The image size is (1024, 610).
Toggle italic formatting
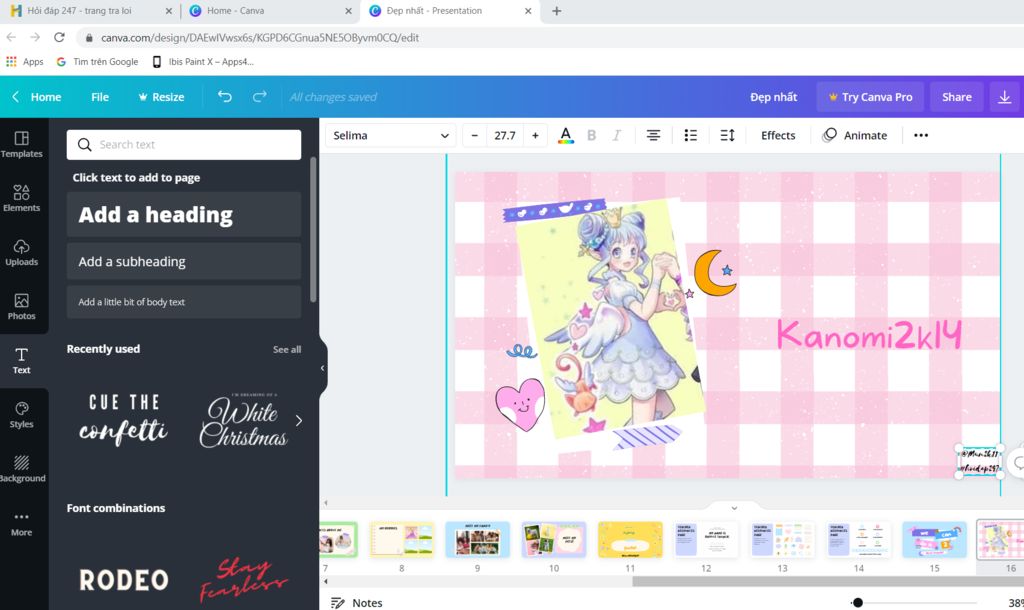coord(616,135)
